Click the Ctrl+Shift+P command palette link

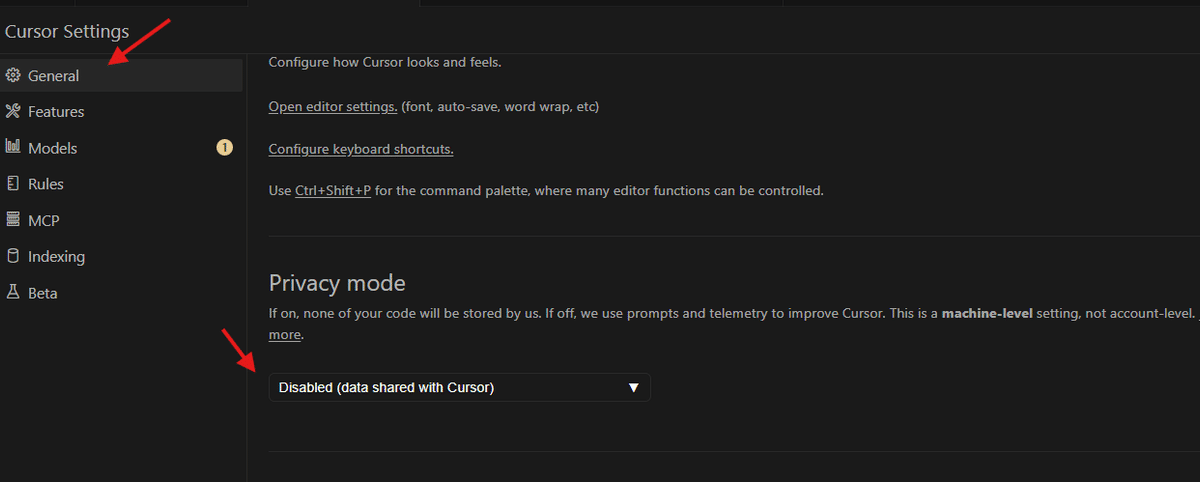point(333,190)
